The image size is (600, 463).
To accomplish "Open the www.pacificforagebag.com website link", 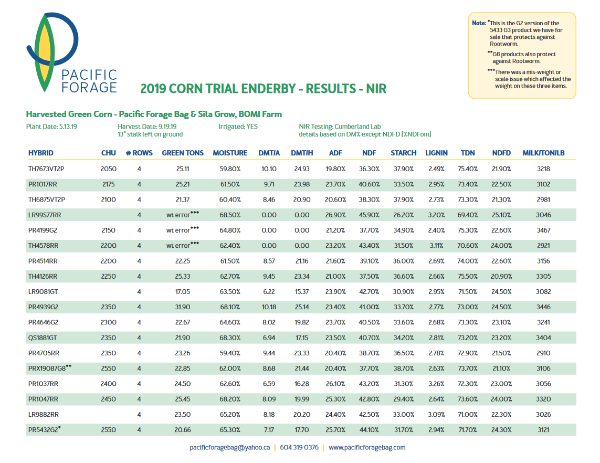I will pos(367,447).
